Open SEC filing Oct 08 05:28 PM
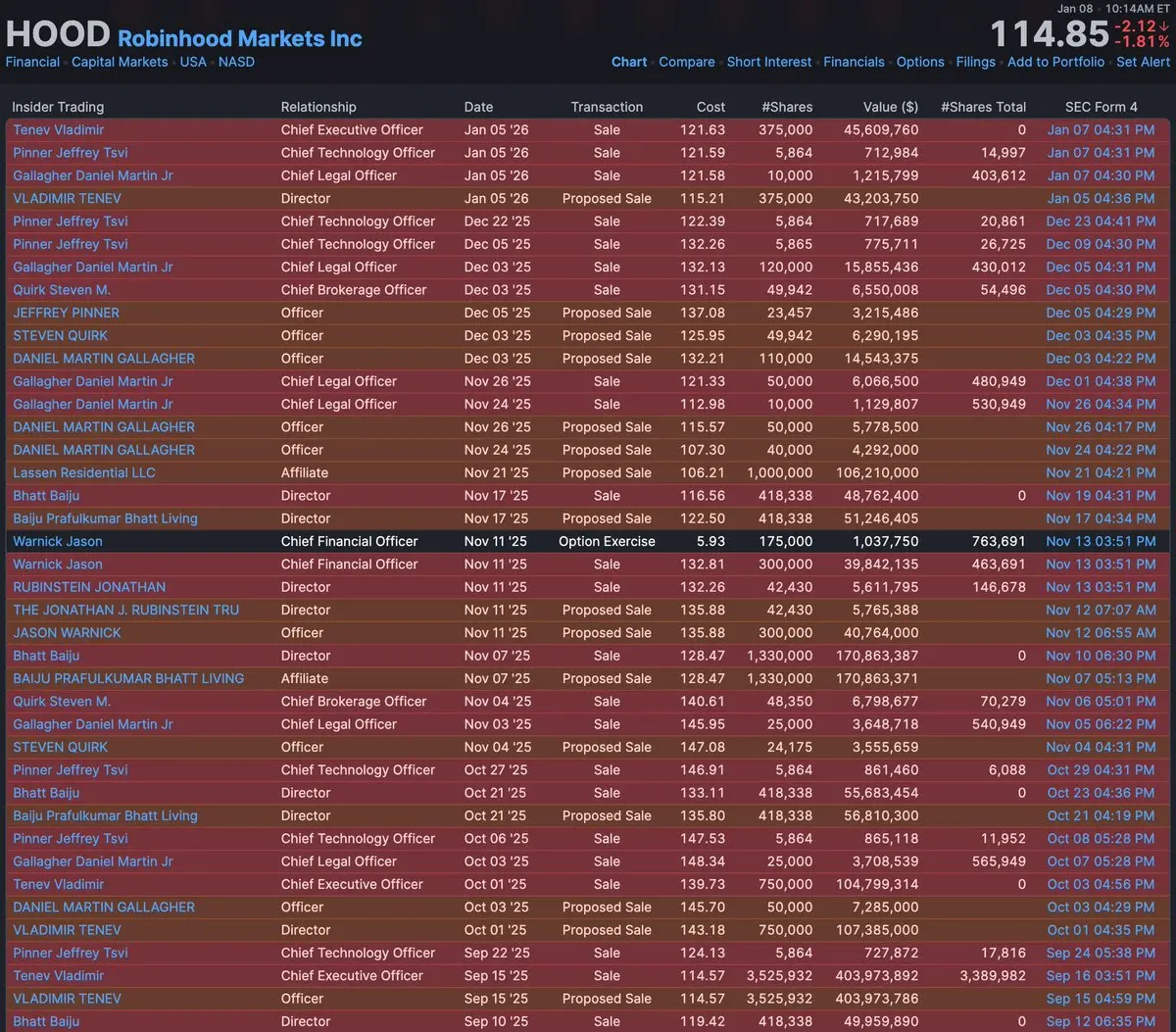 tap(1101, 839)
